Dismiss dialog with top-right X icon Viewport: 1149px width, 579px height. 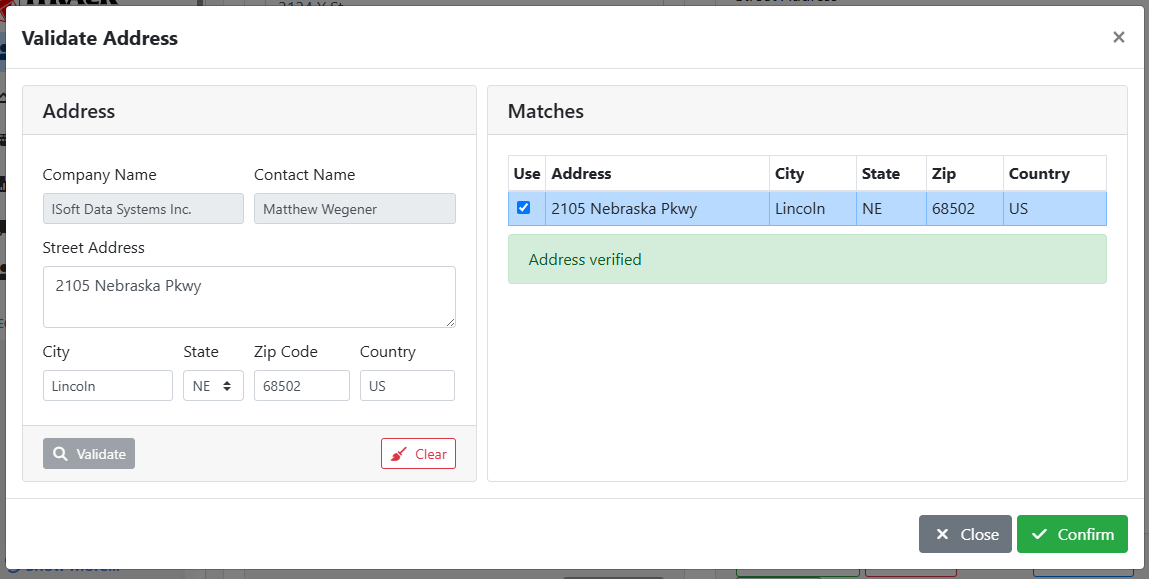[x=1118, y=38]
